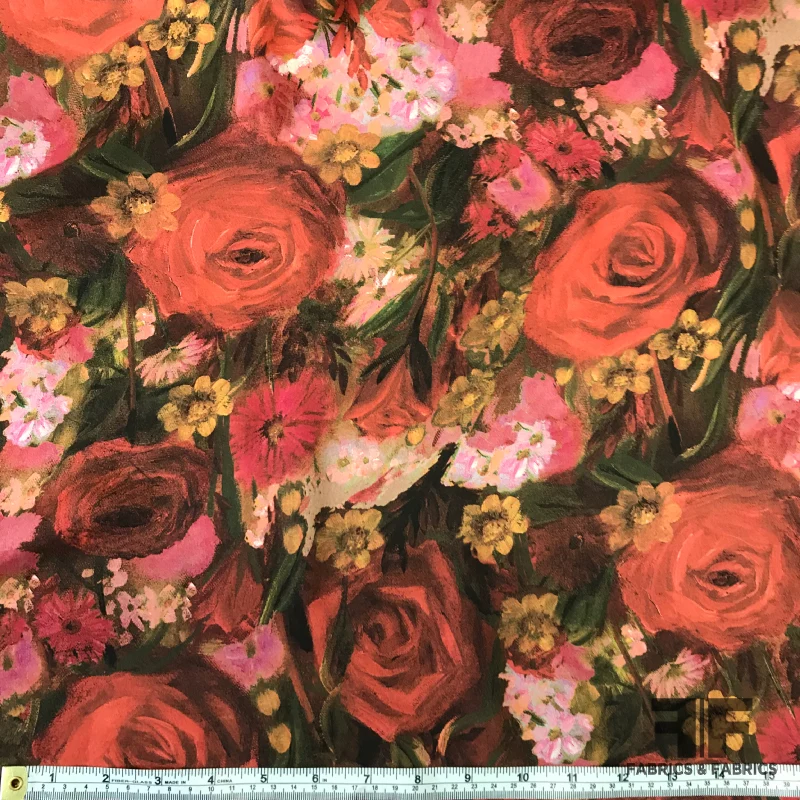This screenshot has height=800, width=800.
Task: Click the 2 inch mark on ruler
Action: pos(106,779)
